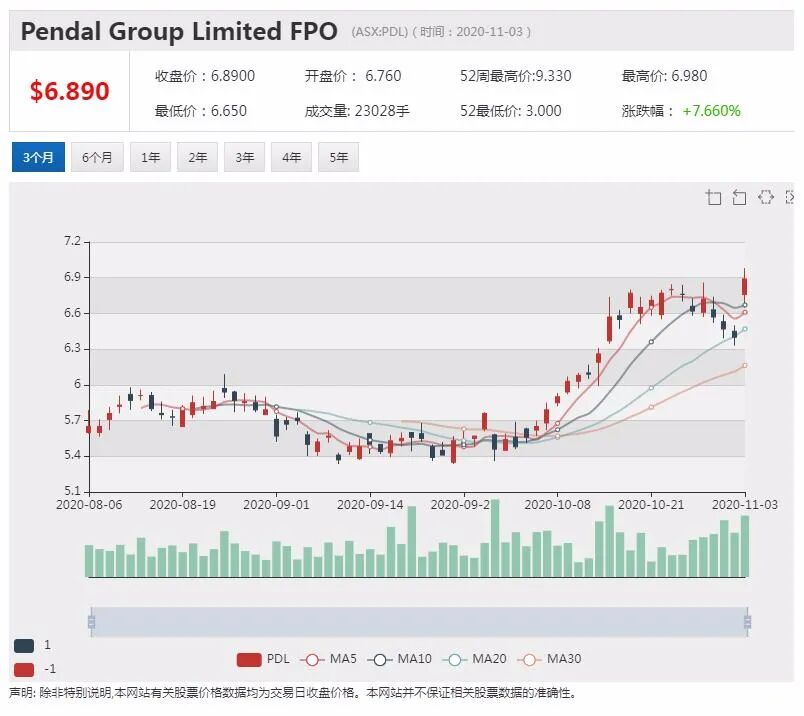Select the 3个月 time range tab
Image resolution: width=804 pixels, height=716 pixels.
(38, 157)
